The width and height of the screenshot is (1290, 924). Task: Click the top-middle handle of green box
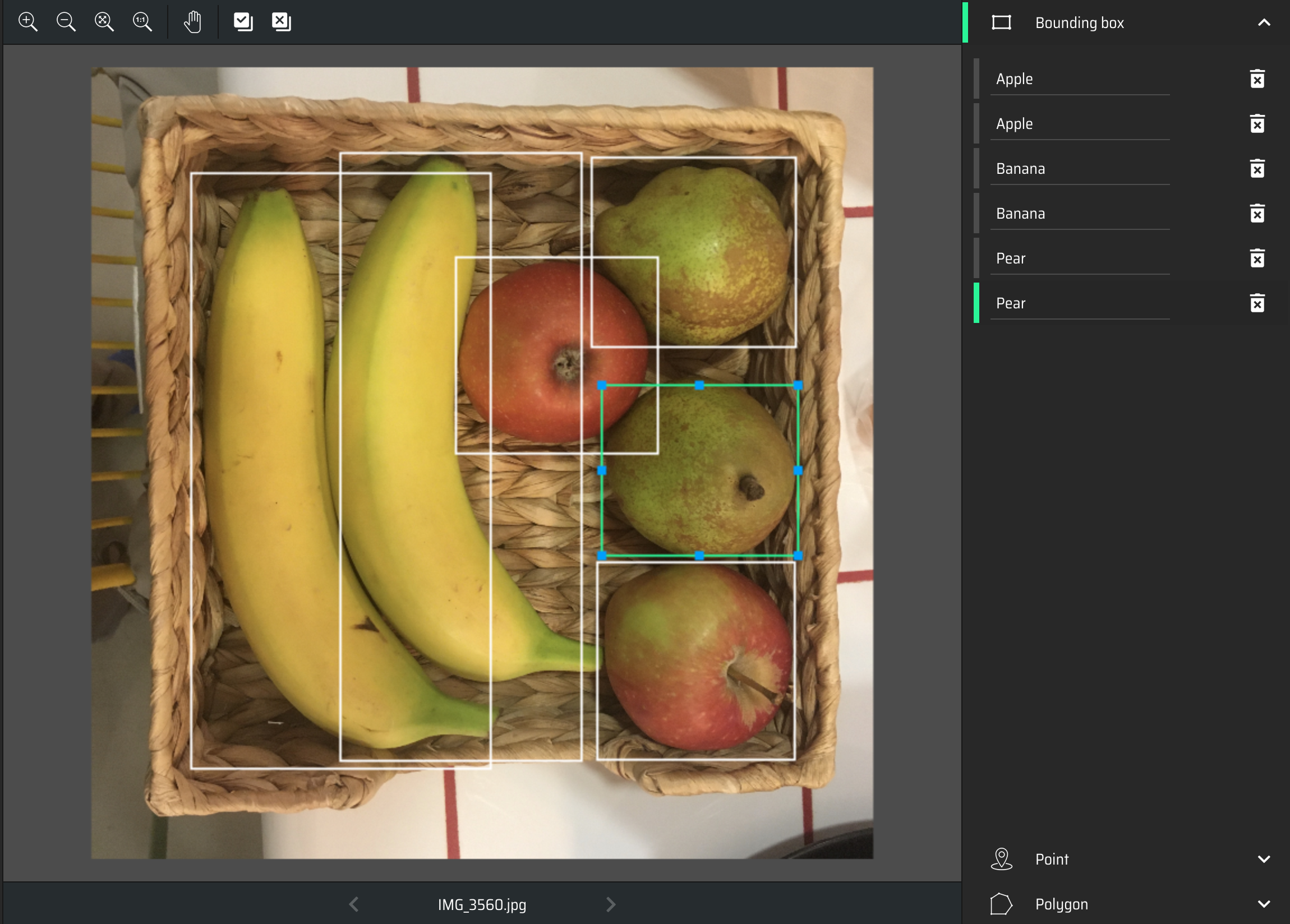(x=699, y=386)
